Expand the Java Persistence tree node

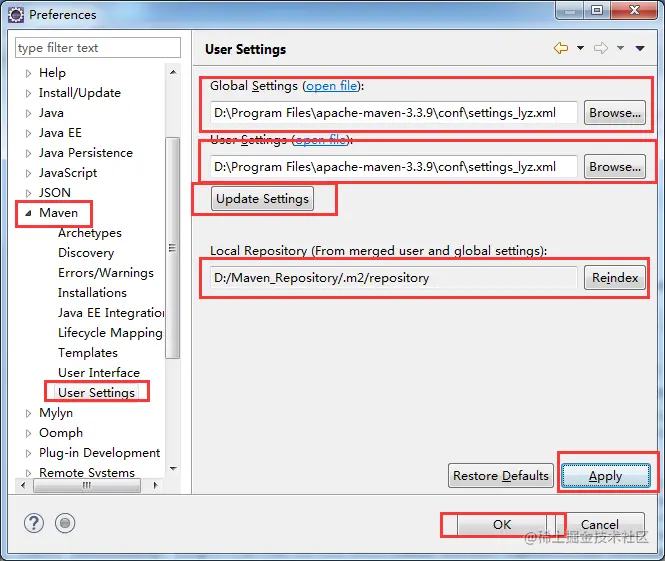(x=28, y=153)
